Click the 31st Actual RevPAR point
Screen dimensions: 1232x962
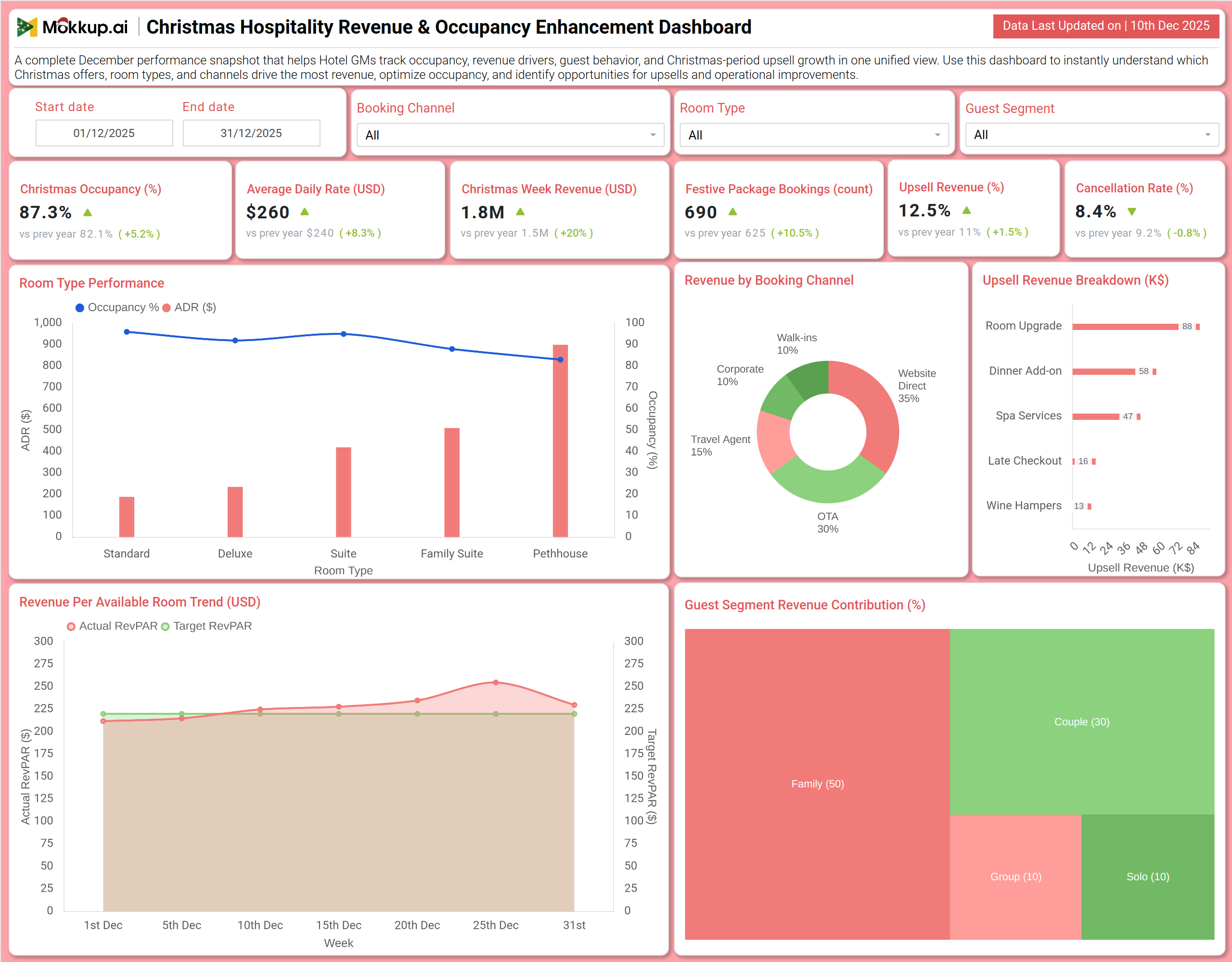click(x=574, y=705)
